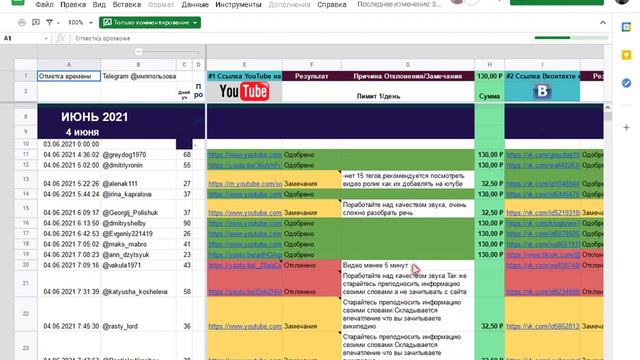Viewport: 640px width, 360px height.
Task: Open the Calendar side panel icon
Action: [626, 27]
